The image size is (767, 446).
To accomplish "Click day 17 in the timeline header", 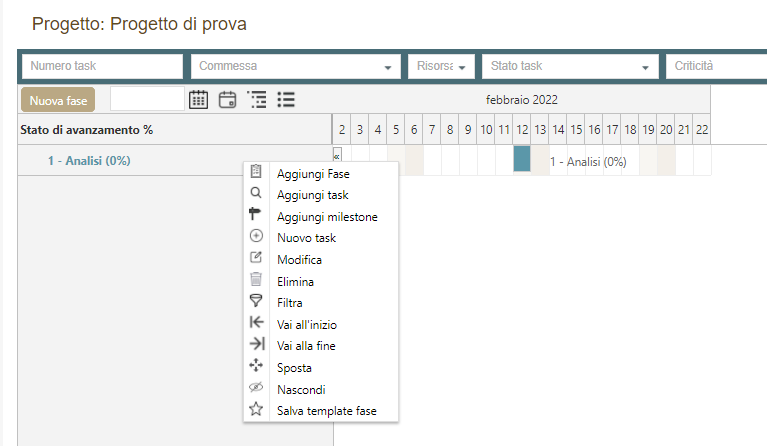I will [612, 130].
